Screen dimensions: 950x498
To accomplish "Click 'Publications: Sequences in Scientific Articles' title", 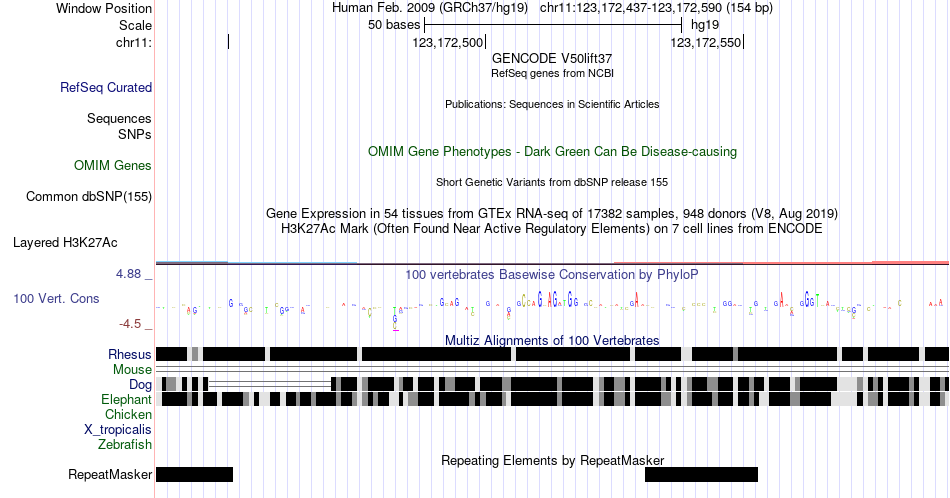I will (x=552, y=104).
